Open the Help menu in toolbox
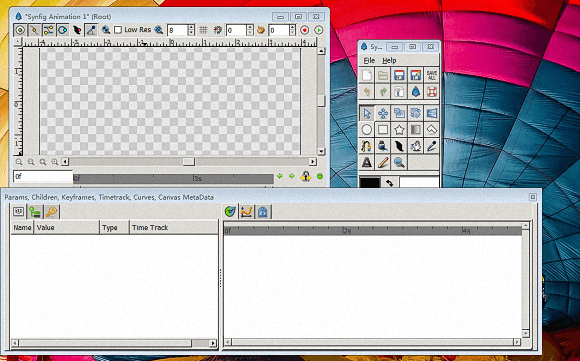Viewport: 580px width, 361px height. 389,60
